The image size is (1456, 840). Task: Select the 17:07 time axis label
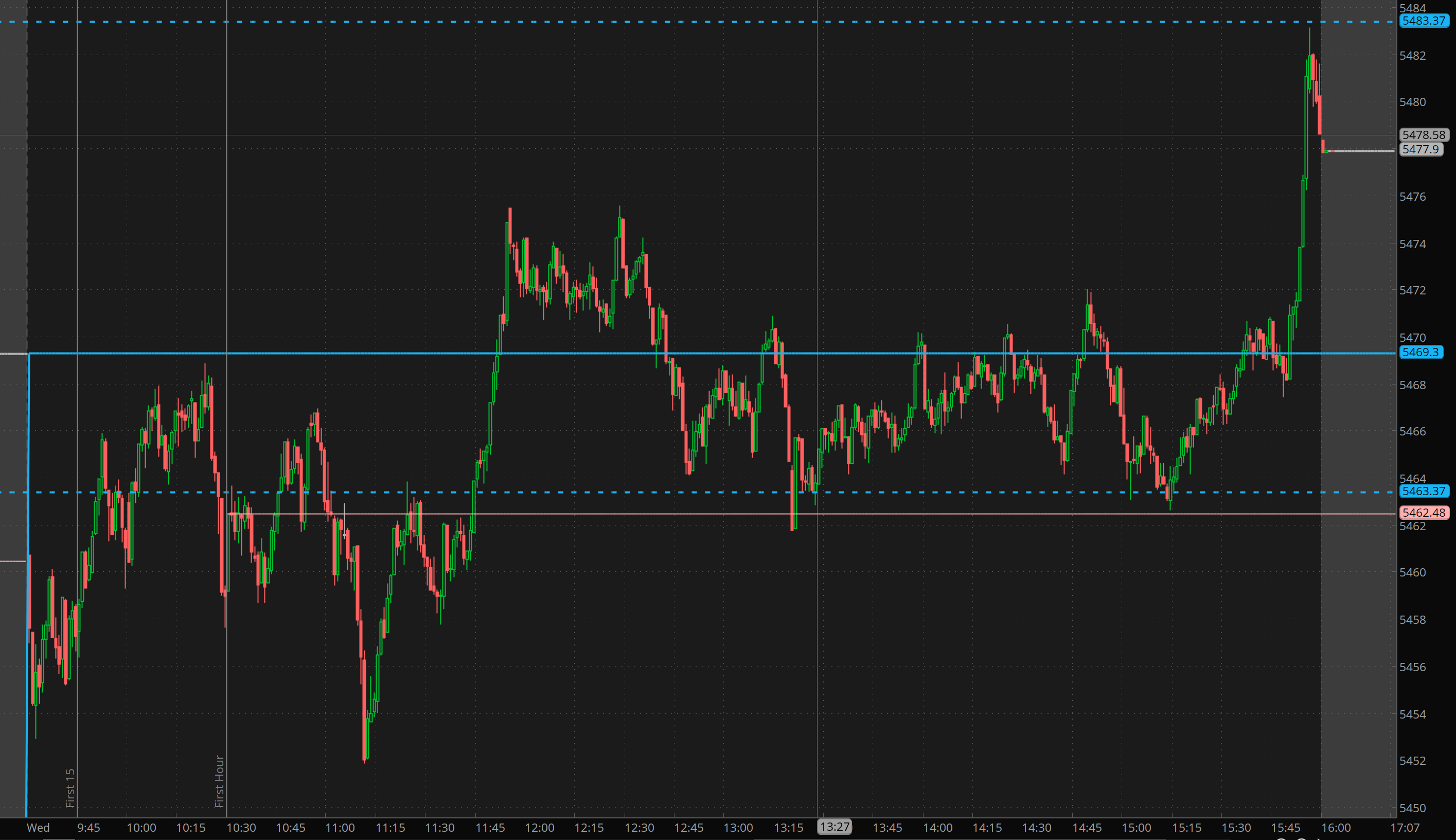[1405, 827]
